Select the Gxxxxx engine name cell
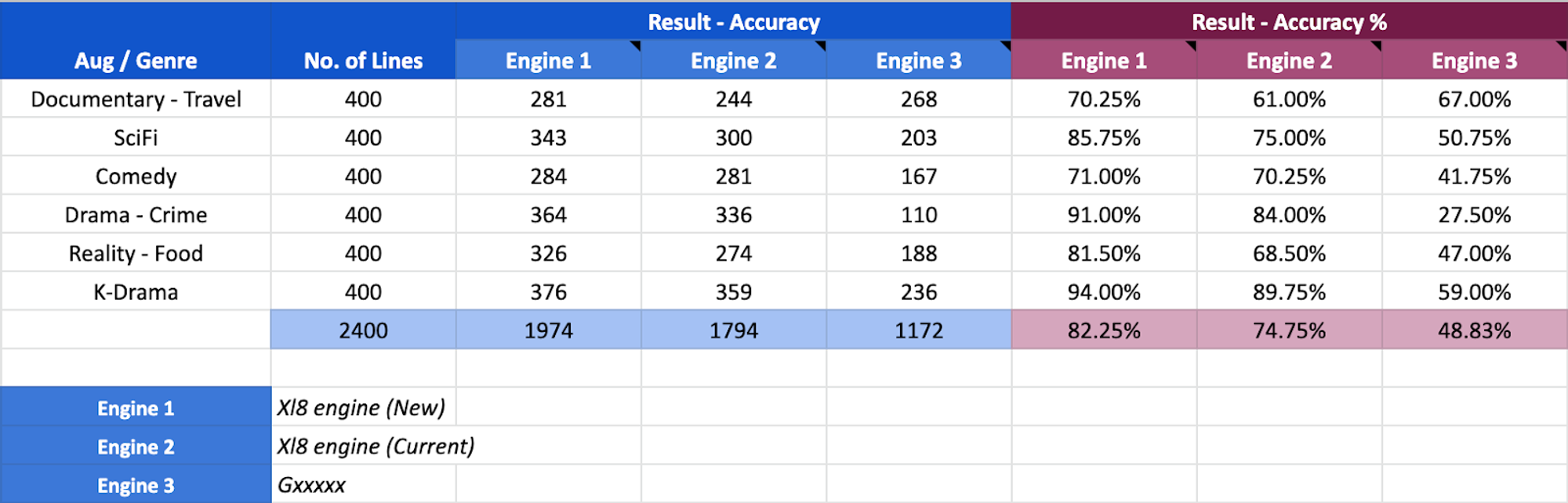 point(312,484)
